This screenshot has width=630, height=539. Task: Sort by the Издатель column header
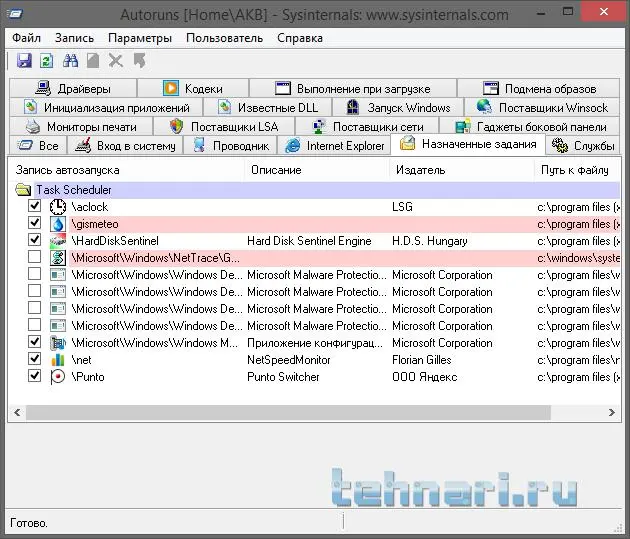[x=461, y=170]
